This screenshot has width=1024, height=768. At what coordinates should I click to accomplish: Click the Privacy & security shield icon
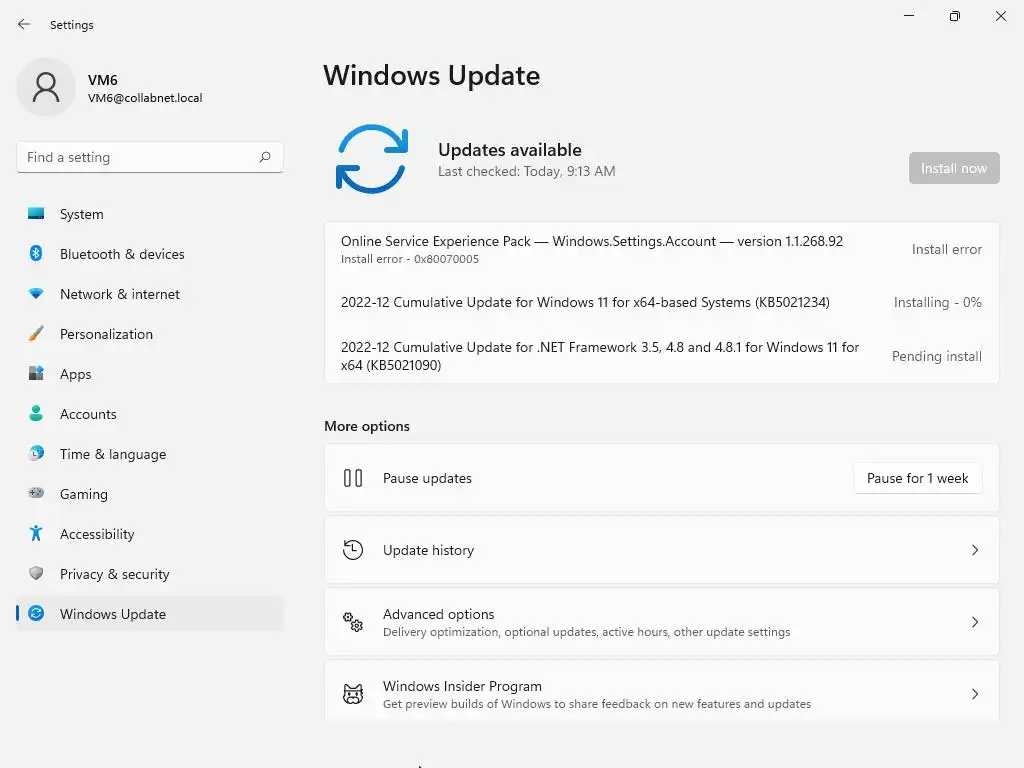coord(36,573)
